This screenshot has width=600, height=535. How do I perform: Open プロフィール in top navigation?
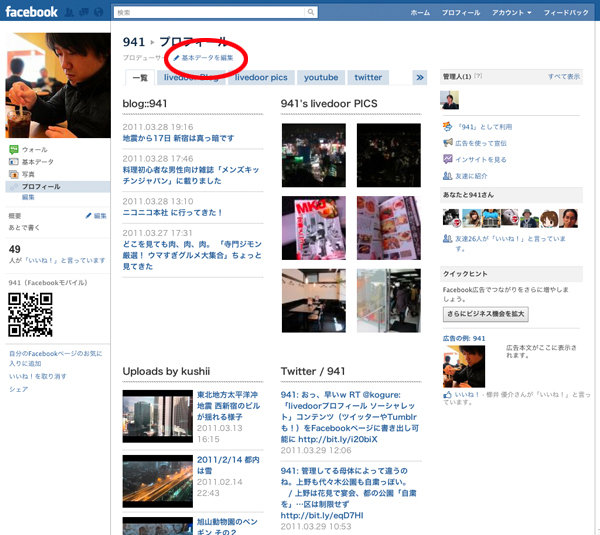(461, 13)
